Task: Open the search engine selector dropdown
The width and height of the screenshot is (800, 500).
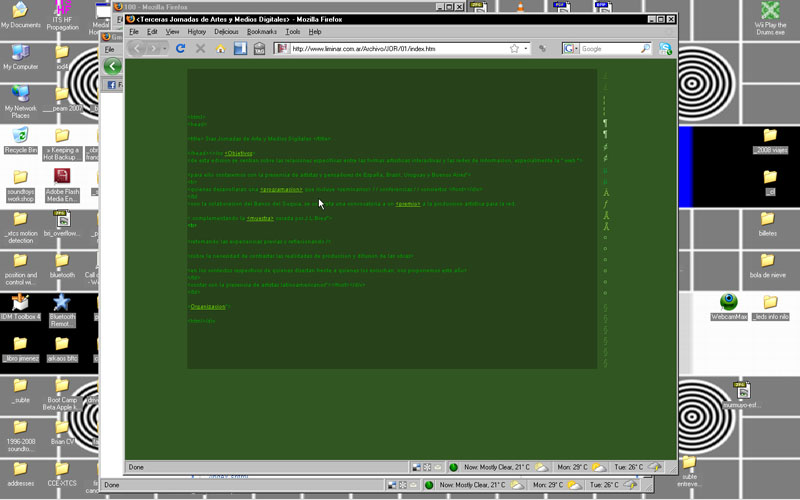Action: (577, 48)
